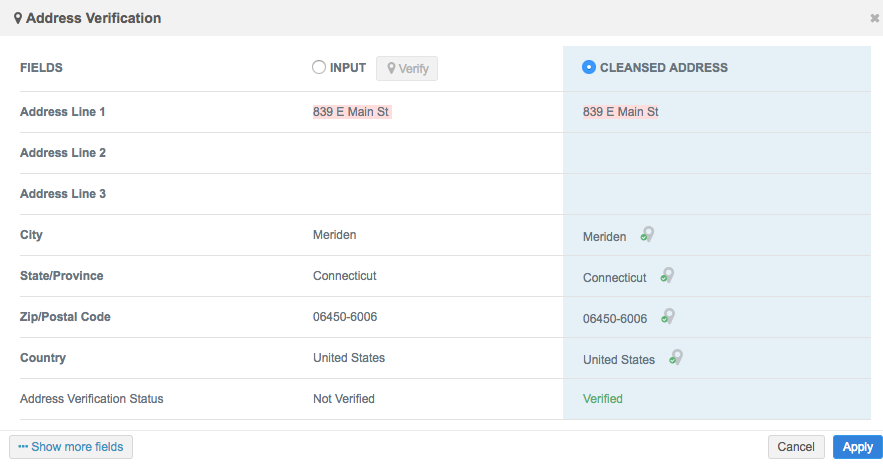Viewport: 883px width, 464px height.
Task: Click the verified pin icon beside cleansed Meriden
Action: (x=648, y=235)
